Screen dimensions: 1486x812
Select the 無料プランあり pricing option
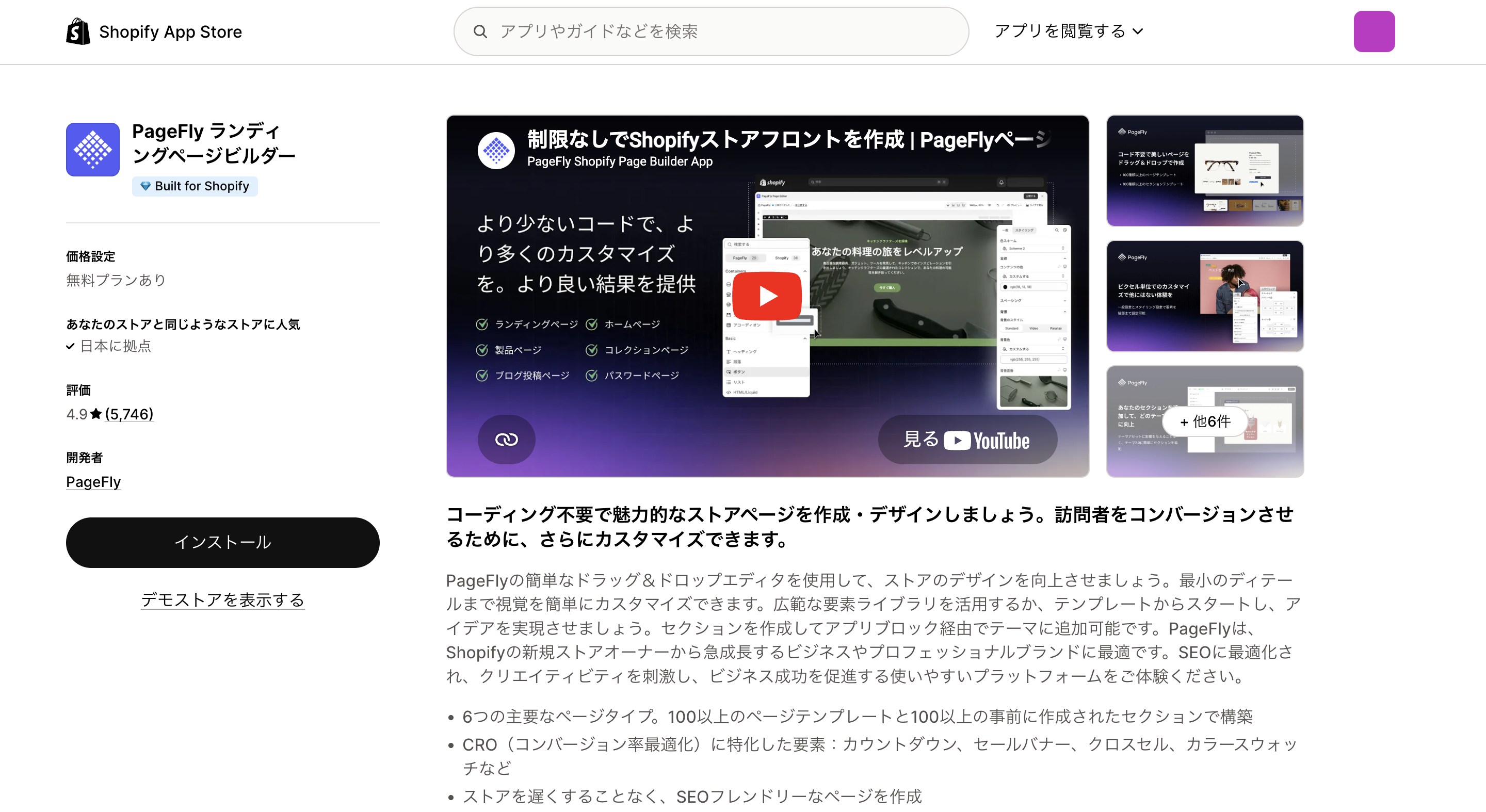coord(116,280)
